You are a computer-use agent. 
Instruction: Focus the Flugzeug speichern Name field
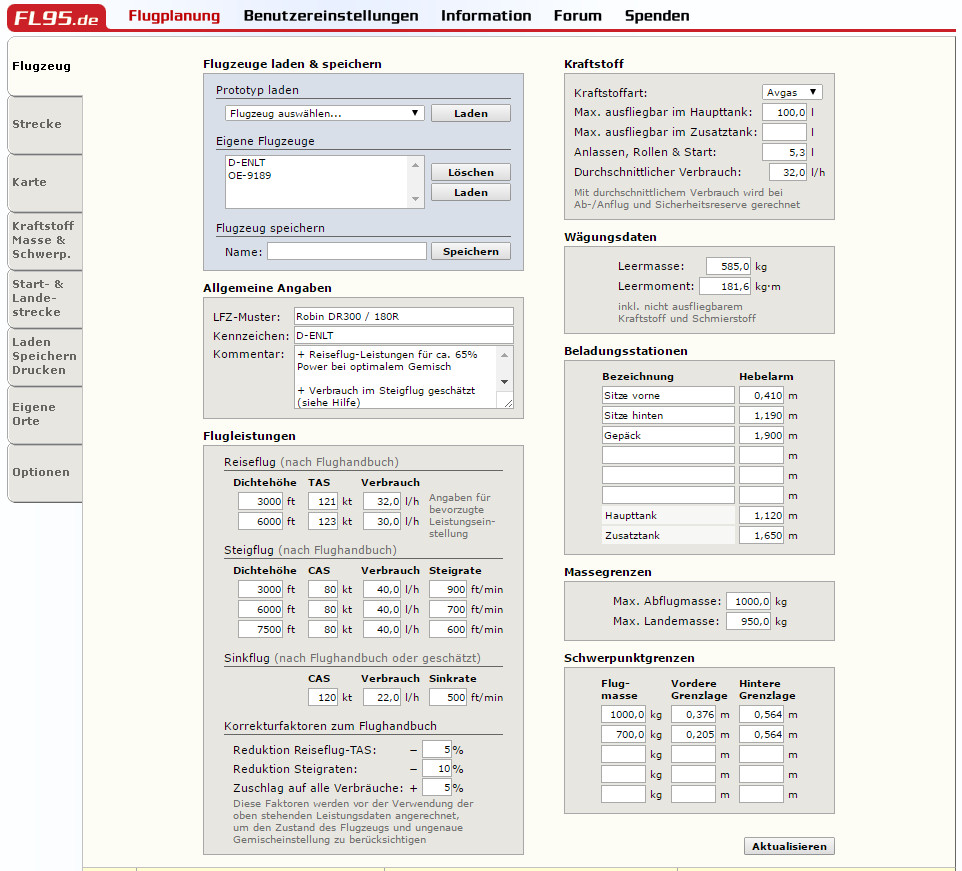coord(346,252)
